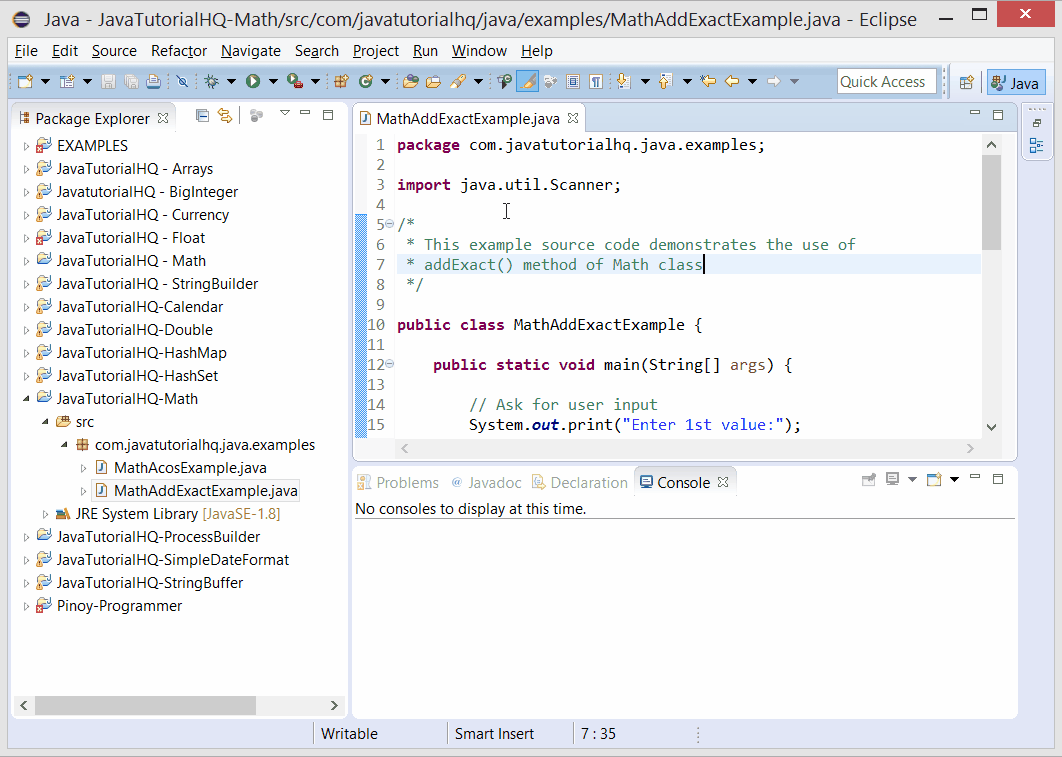Toggle Show Whitespace Characters button

pos(596,82)
